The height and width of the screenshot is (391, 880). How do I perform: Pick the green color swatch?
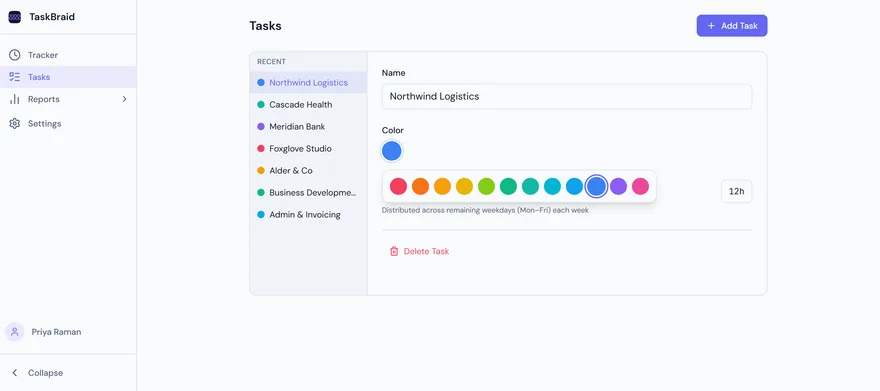point(508,186)
